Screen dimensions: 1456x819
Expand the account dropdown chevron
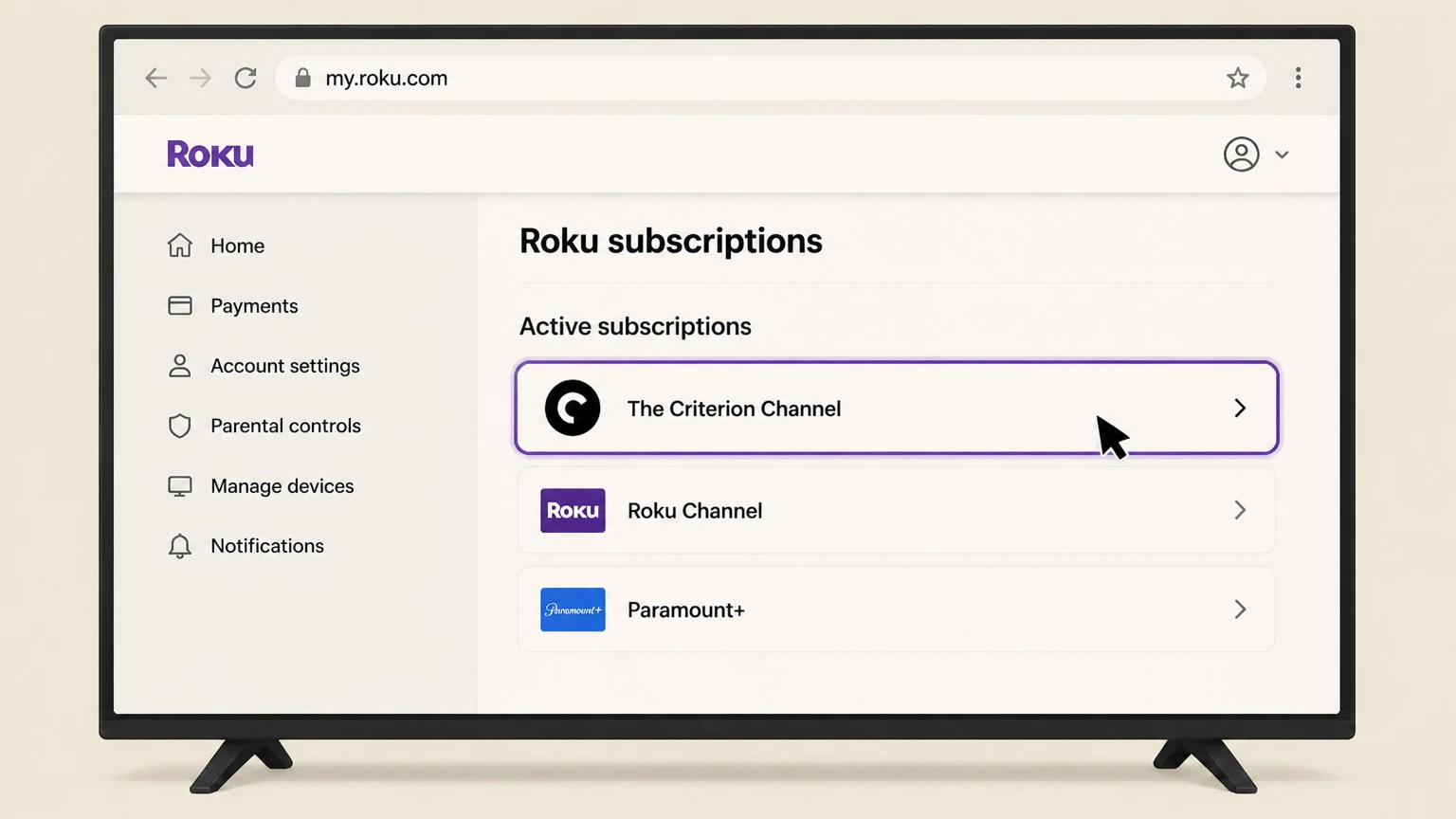pos(1282,155)
